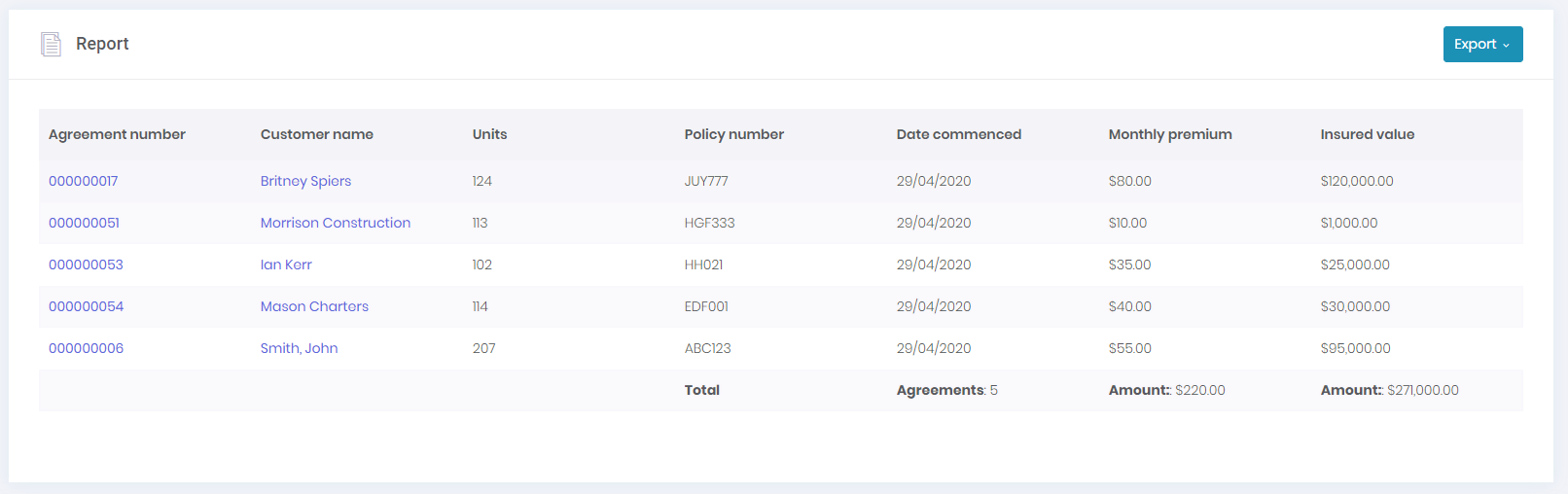Viewport: 1568px width, 494px height.
Task: View customer Mason Charters
Action: pyautogui.click(x=314, y=306)
